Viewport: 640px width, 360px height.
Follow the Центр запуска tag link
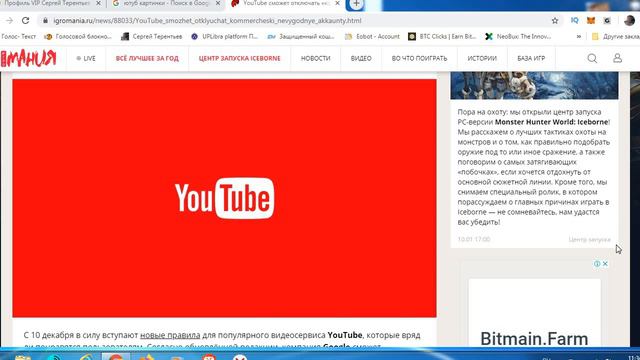(x=589, y=239)
